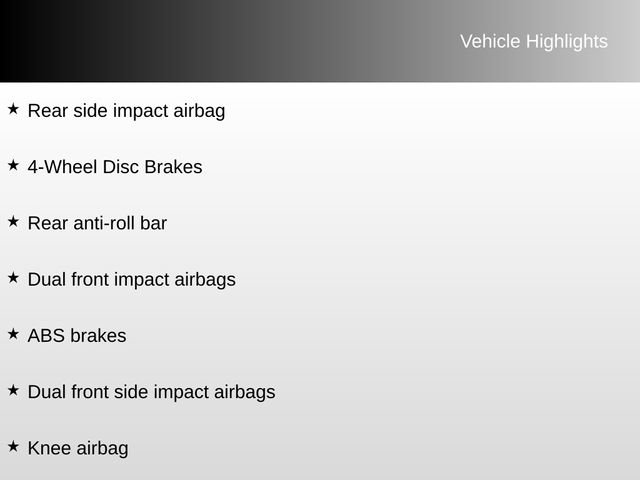Click the 4-Wheel Disc Brakes list item
This screenshot has height=480, width=640.
(x=114, y=167)
